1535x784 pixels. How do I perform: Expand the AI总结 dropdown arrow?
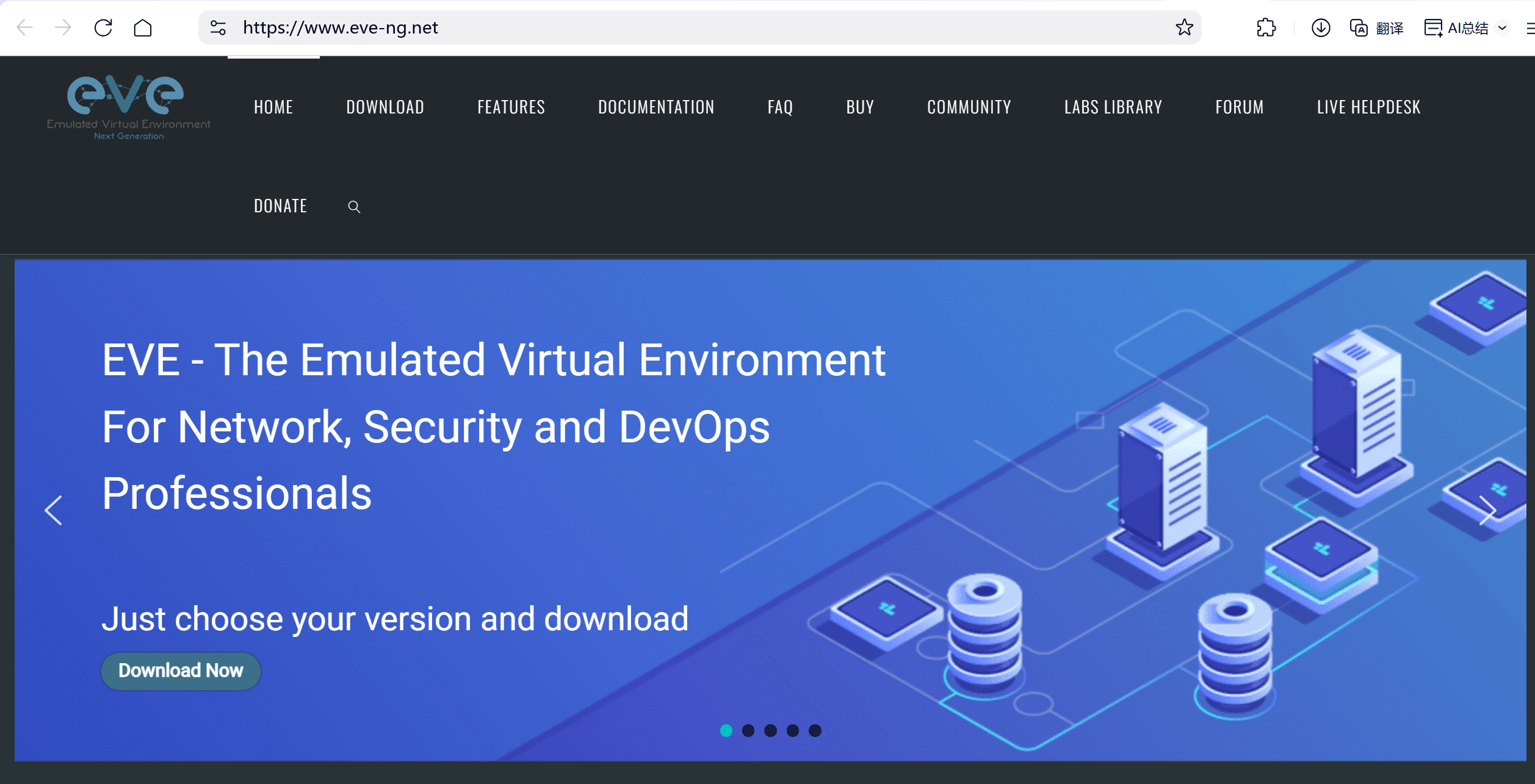1503,27
